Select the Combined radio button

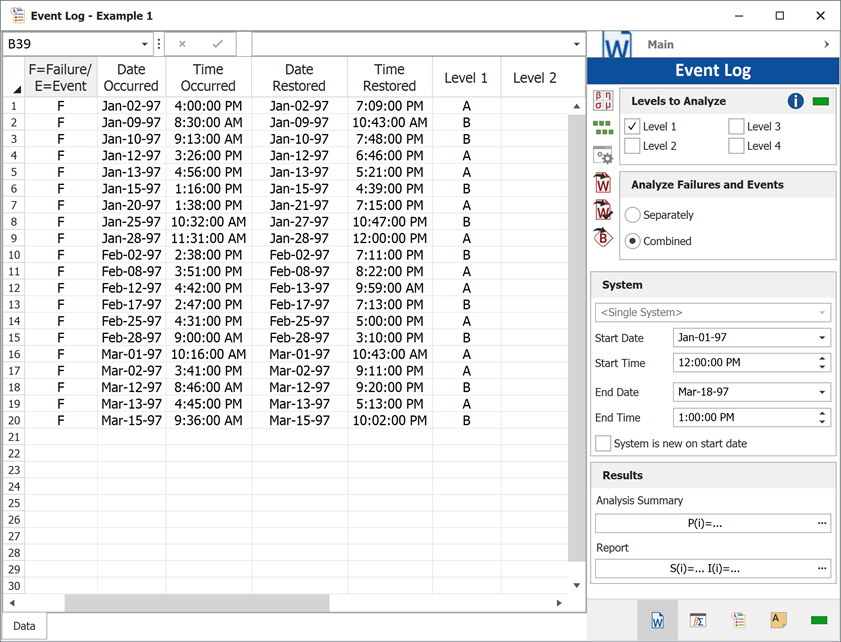tap(632, 241)
